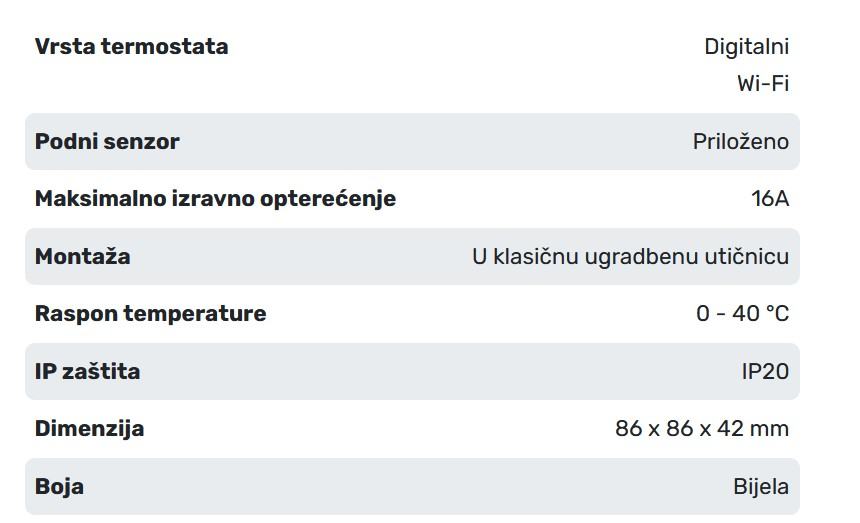This screenshot has height=523, width=860.
Task: Click the 'IP zaštita' label
Action: point(87,372)
